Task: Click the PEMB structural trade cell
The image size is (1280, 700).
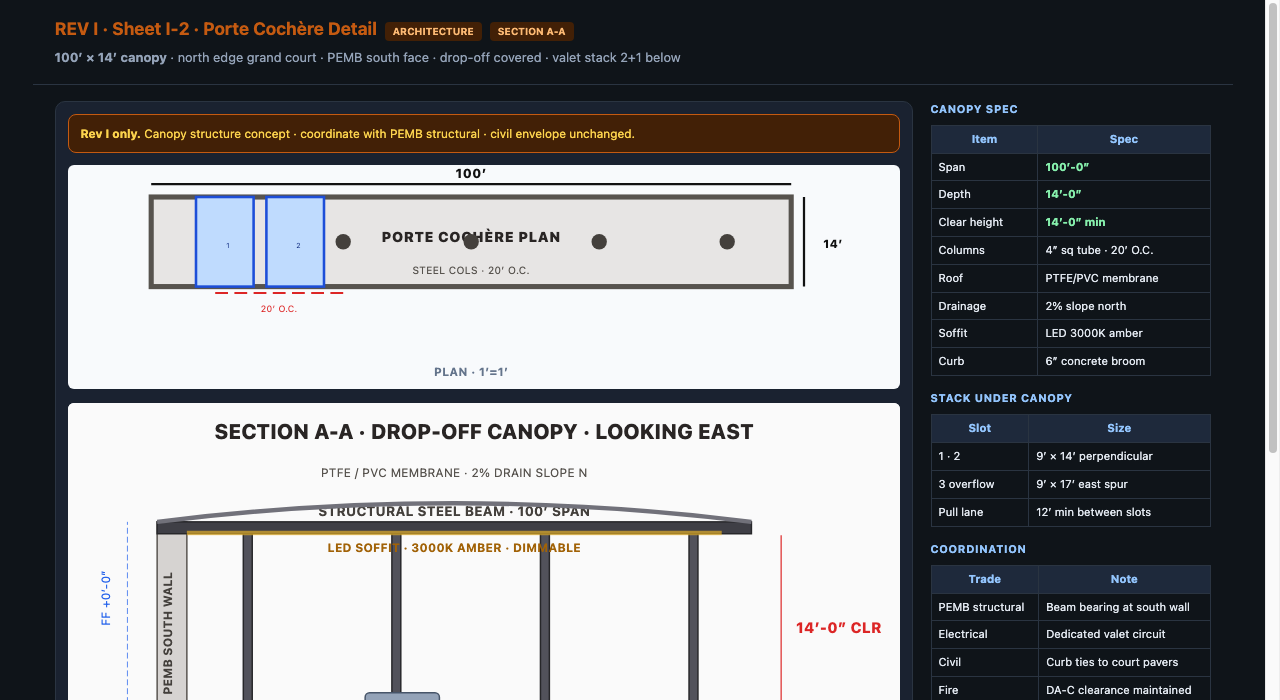Action: [985, 607]
